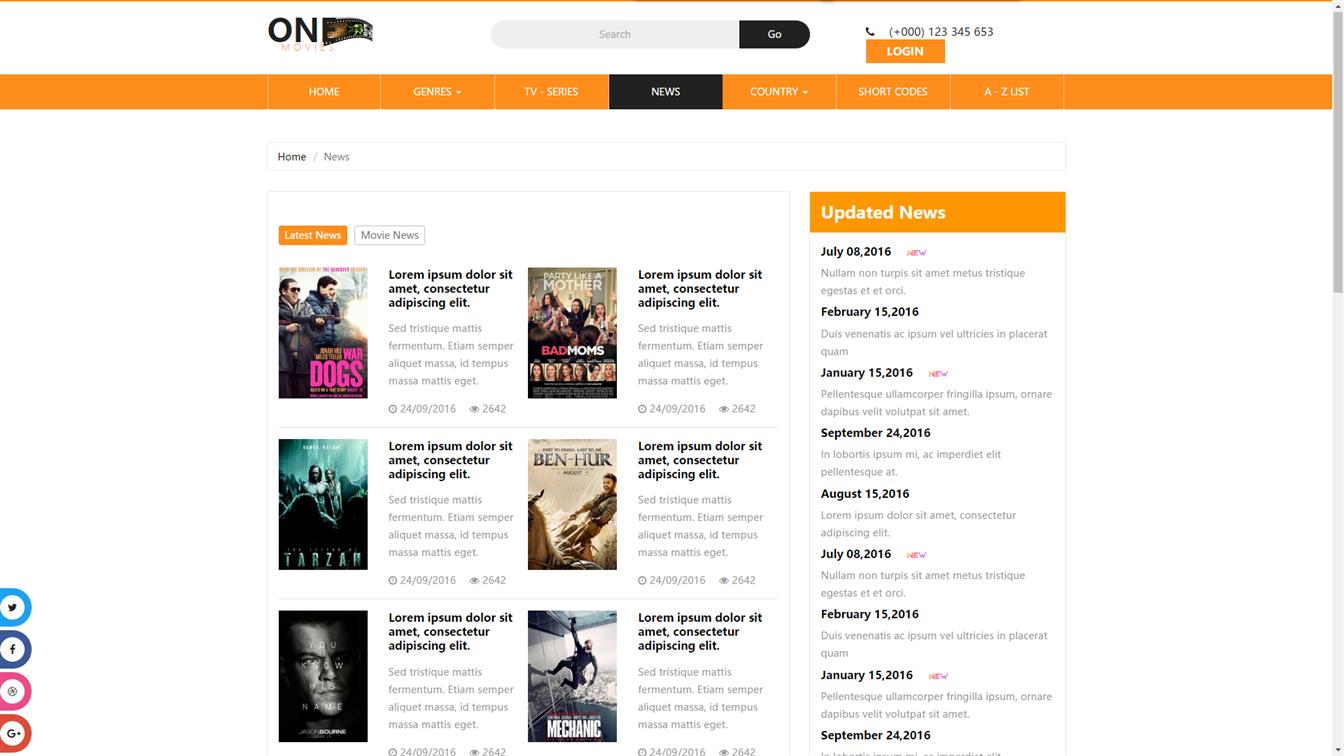Open the article headline beside War Dogs poster
Image resolution: width=1344 pixels, height=756 pixels.
[450, 288]
